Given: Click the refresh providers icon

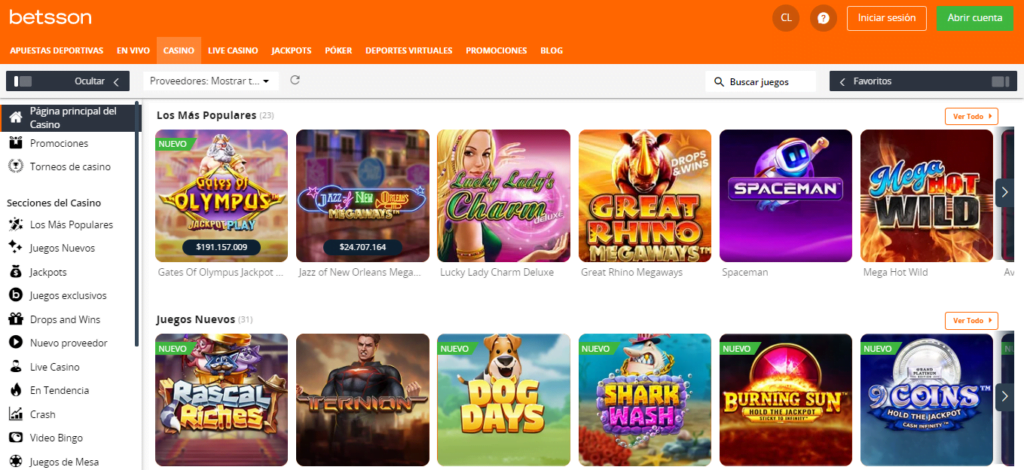Looking at the screenshot, I should [295, 80].
